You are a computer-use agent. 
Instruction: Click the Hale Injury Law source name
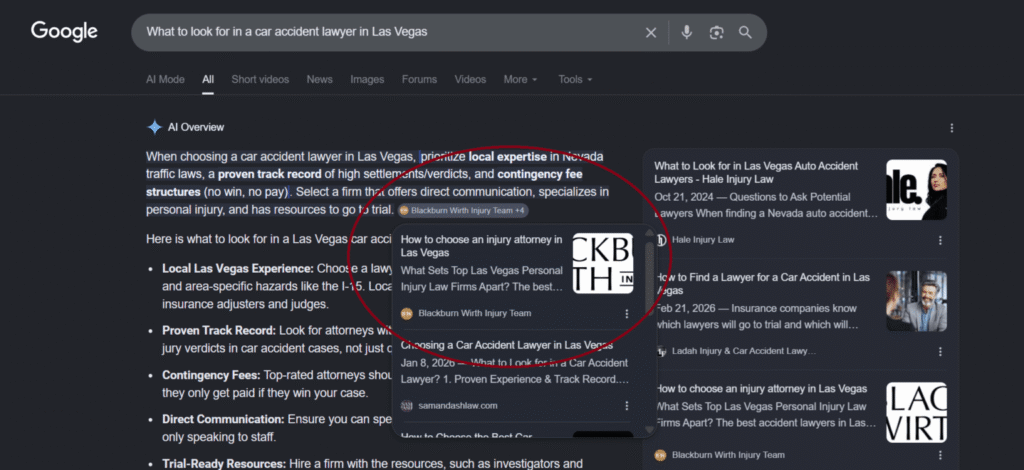[x=703, y=240]
